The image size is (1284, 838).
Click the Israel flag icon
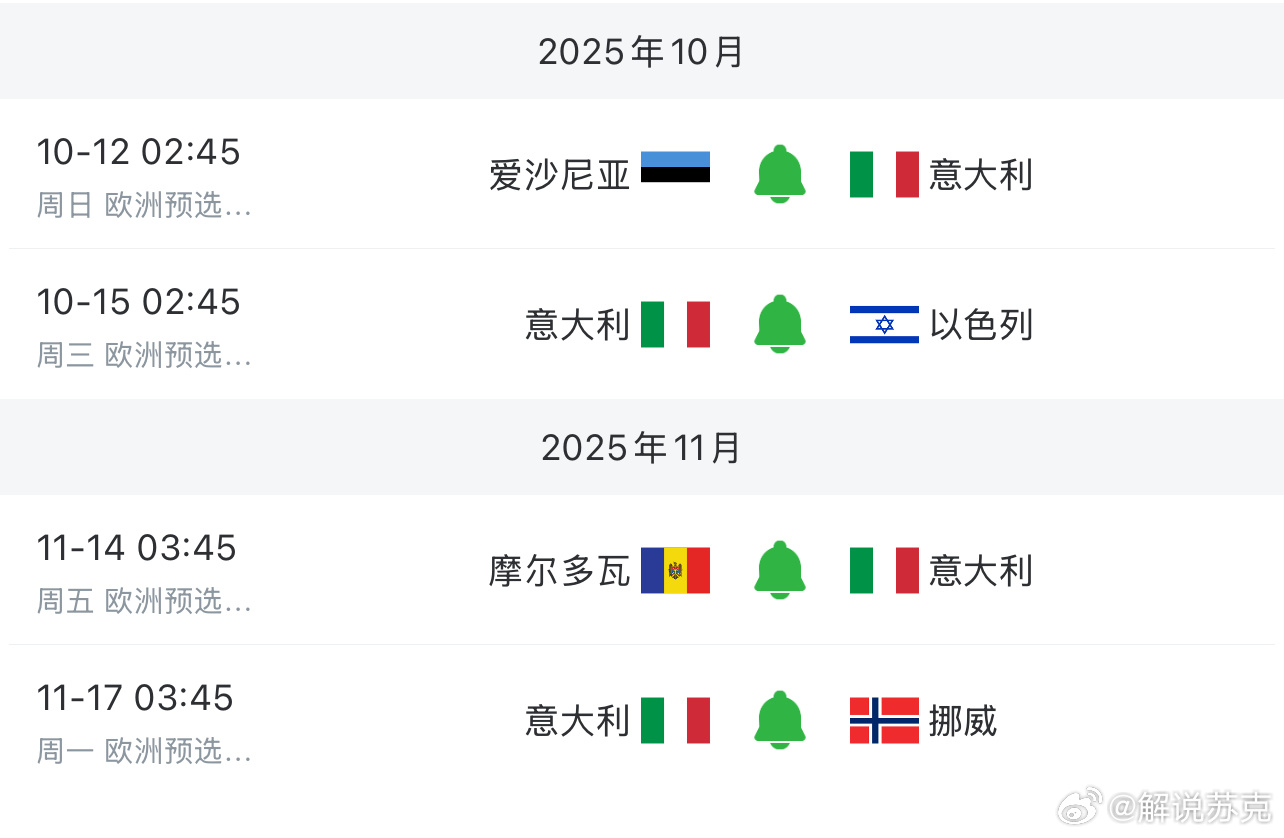tap(884, 324)
